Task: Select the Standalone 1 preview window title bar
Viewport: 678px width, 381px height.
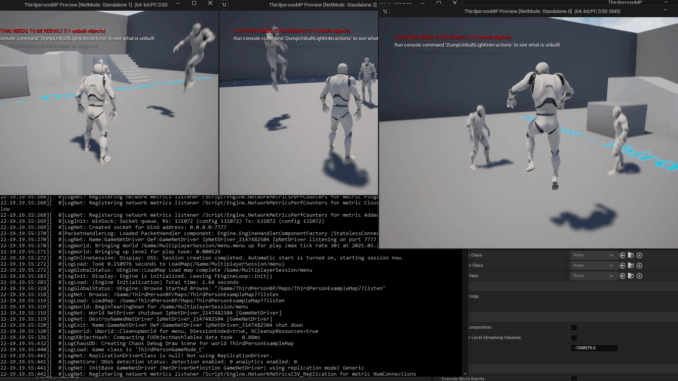Action: click(x=96, y=5)
